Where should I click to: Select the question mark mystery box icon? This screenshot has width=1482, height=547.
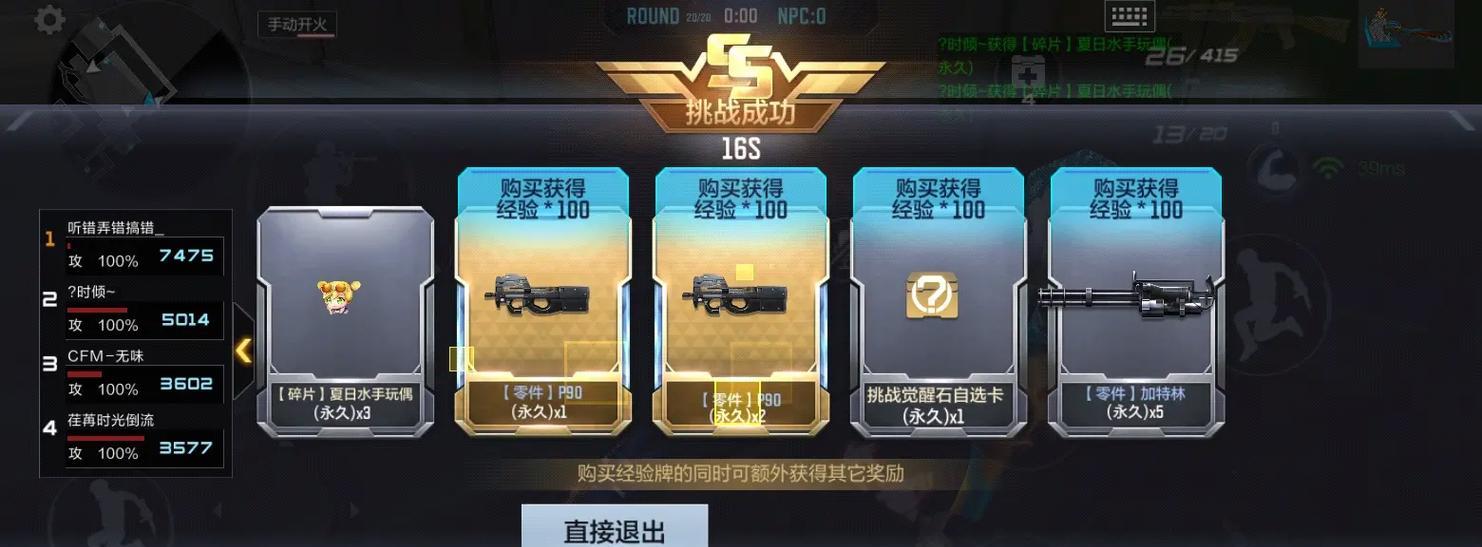coord(932,296)
